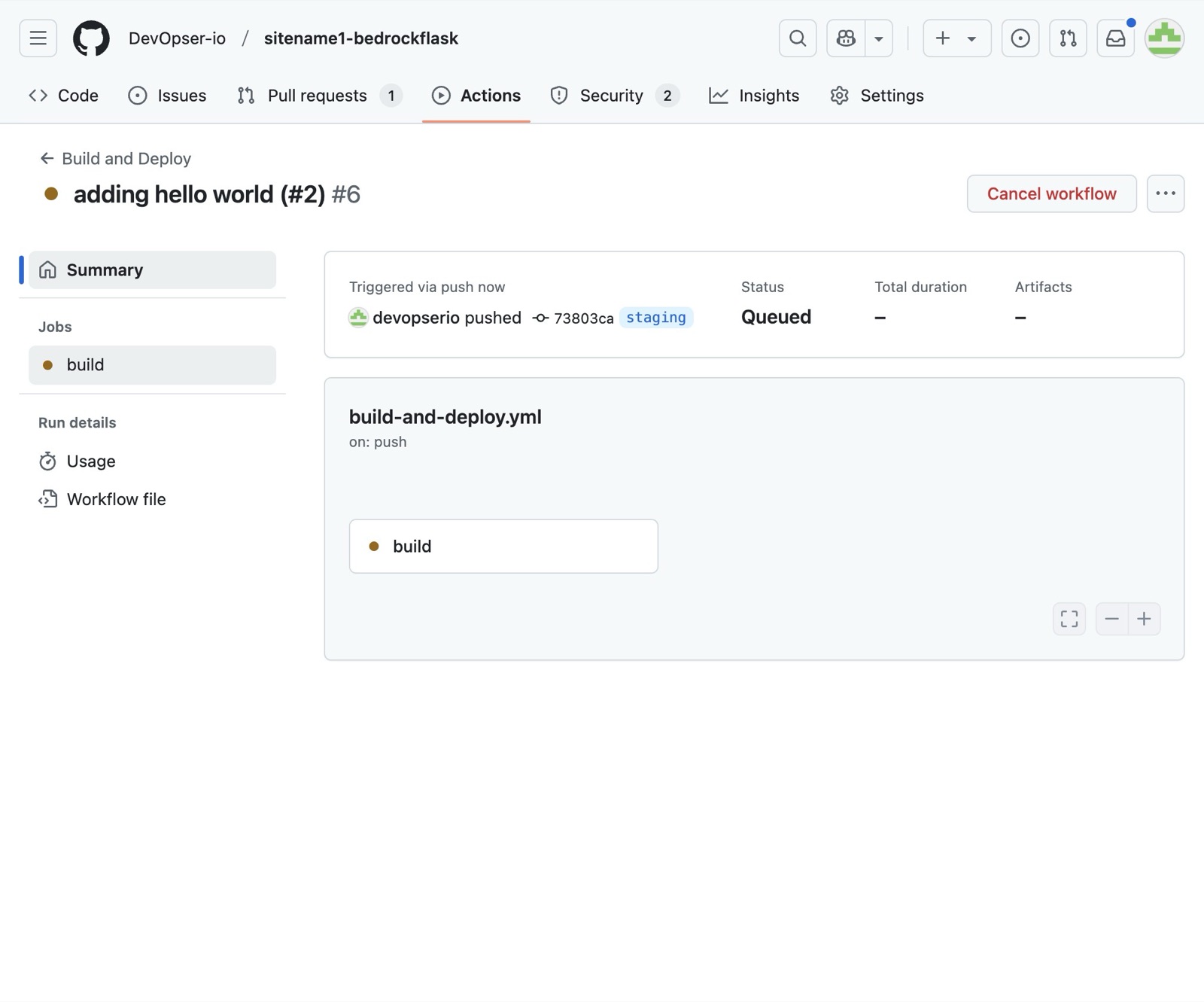Zoom in the workflow graph
The width and height of the screenshot is (1204, 1002).
pyautogui.click(x=1145, y=619)
